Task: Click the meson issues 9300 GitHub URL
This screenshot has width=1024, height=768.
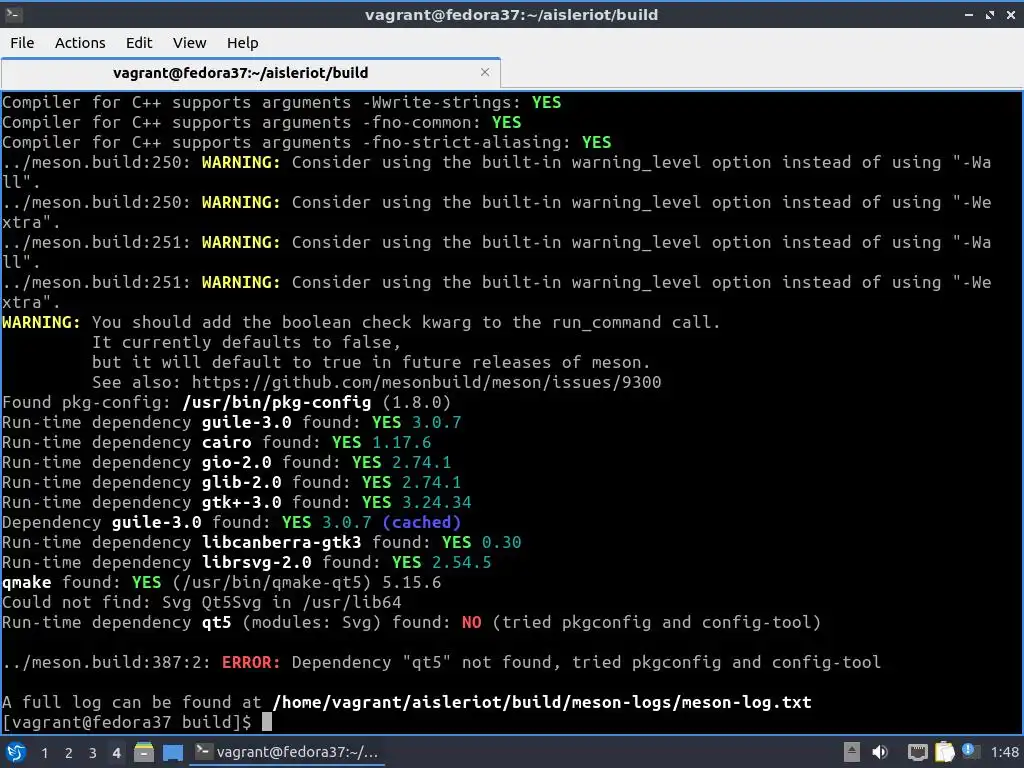Action: (426, 382)
